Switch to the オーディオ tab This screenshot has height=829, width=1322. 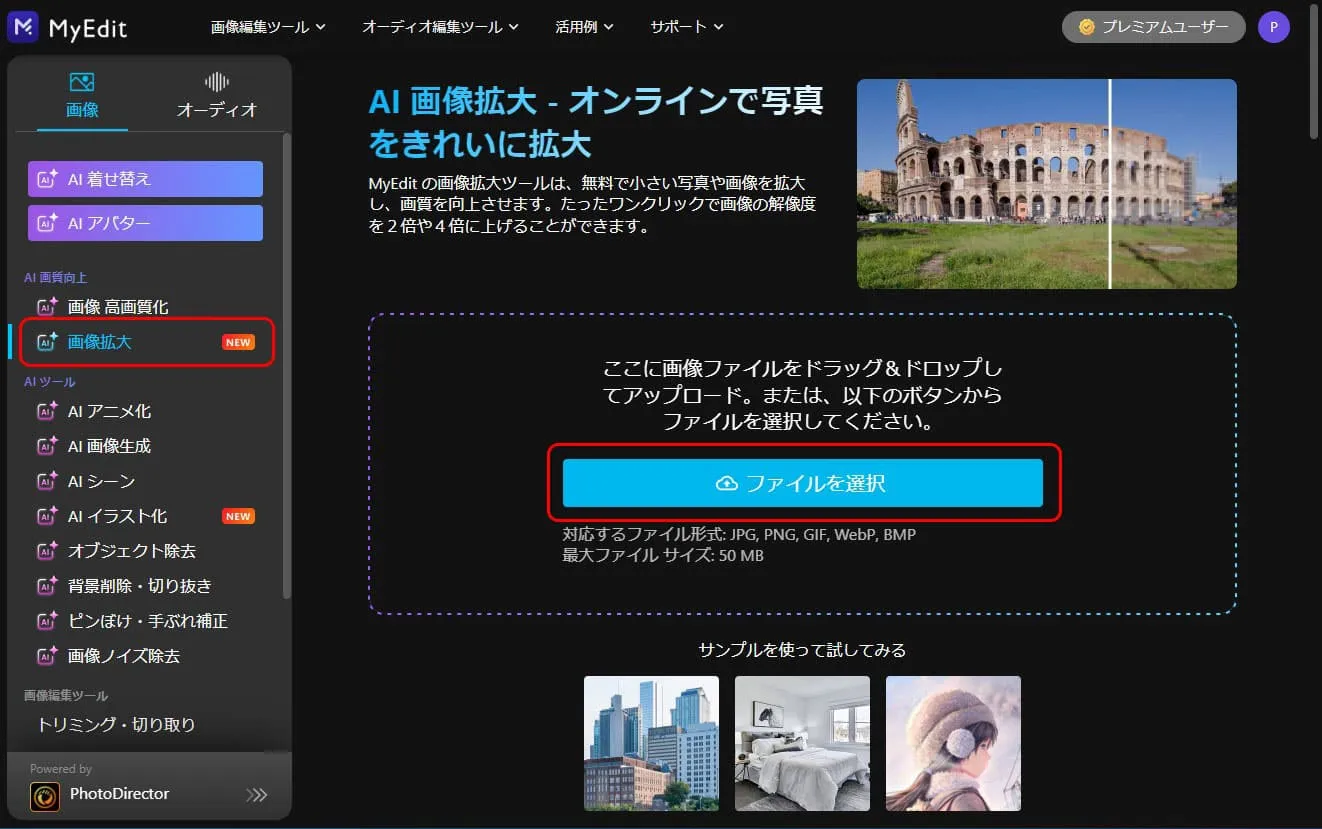(x=217, y=96)
